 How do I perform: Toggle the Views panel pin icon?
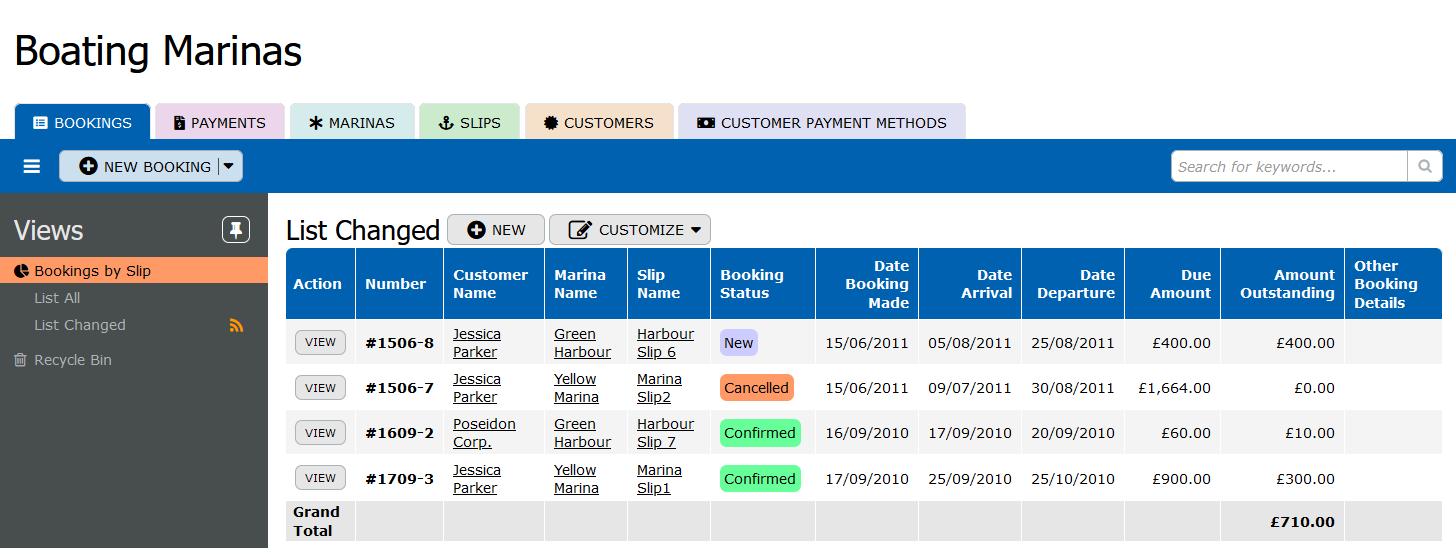(x=236, y=230)
